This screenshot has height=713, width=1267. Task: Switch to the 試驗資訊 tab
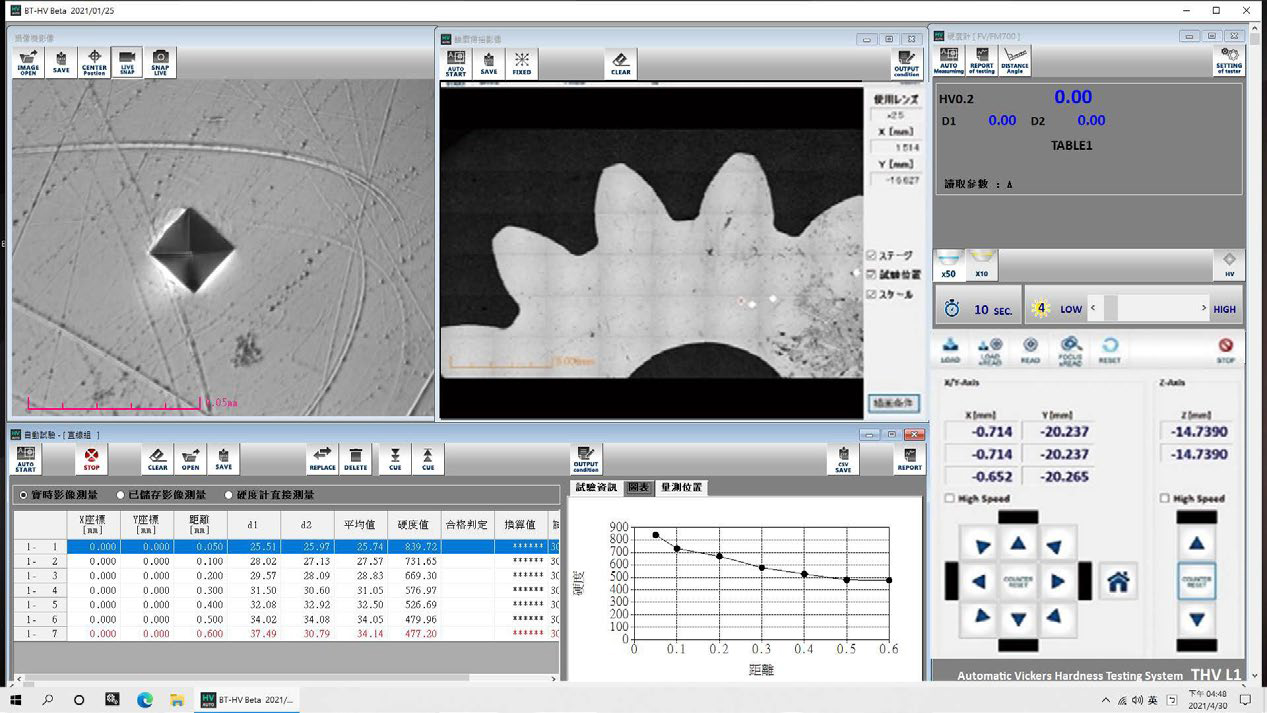click(595, 488)
